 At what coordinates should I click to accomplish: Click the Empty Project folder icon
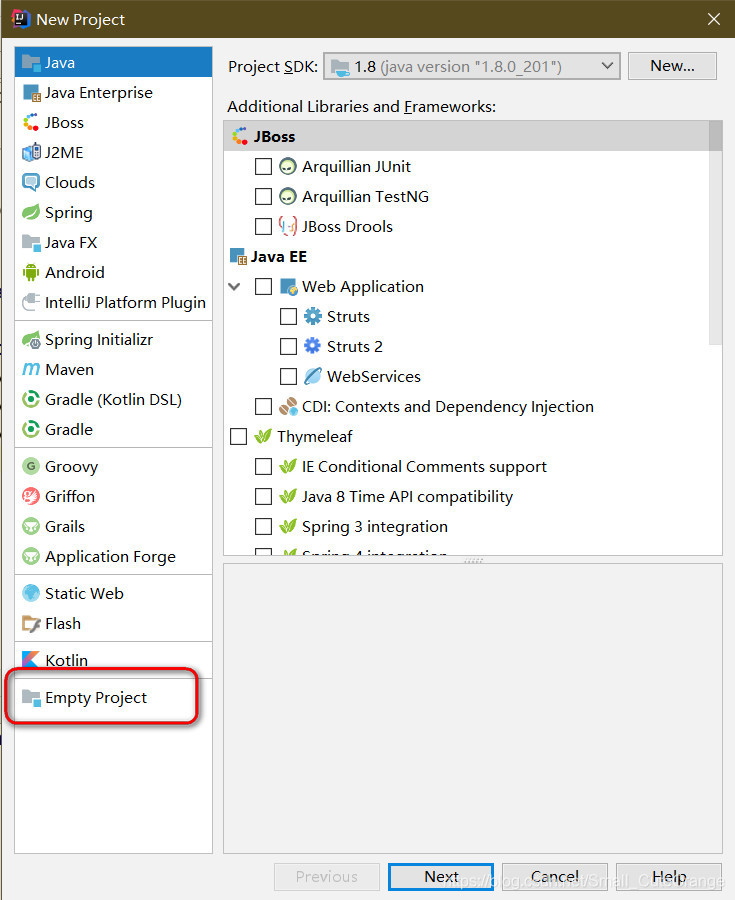tap(31, 697)
